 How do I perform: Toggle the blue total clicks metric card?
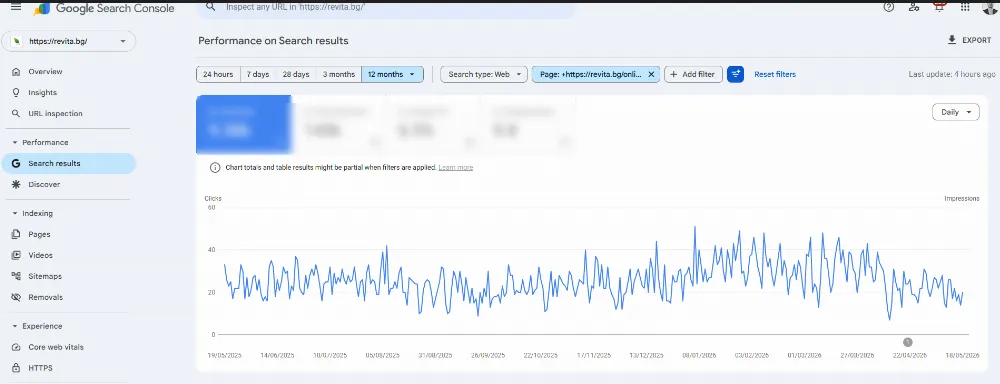(x=244, y=124)
